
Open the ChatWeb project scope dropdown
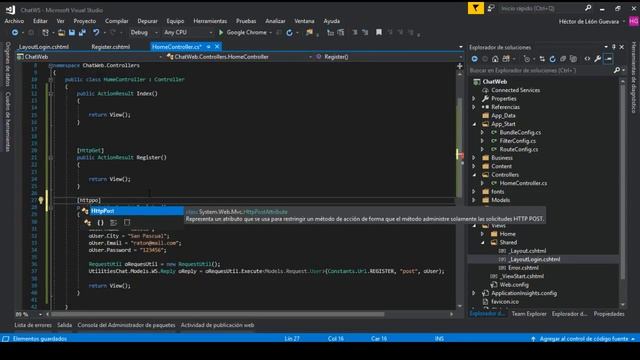point(160,57)
